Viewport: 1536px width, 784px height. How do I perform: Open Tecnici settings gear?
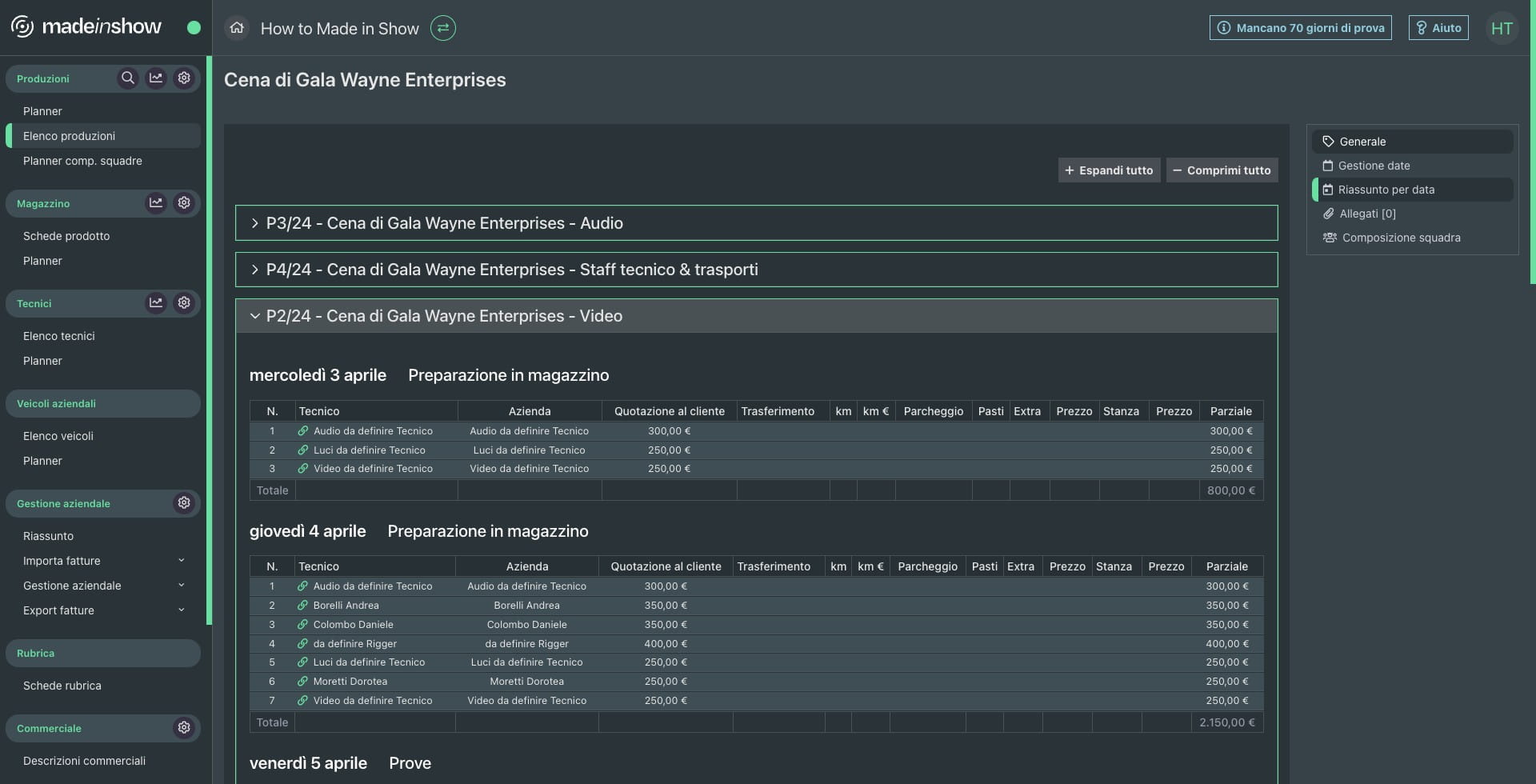point(184,303)
